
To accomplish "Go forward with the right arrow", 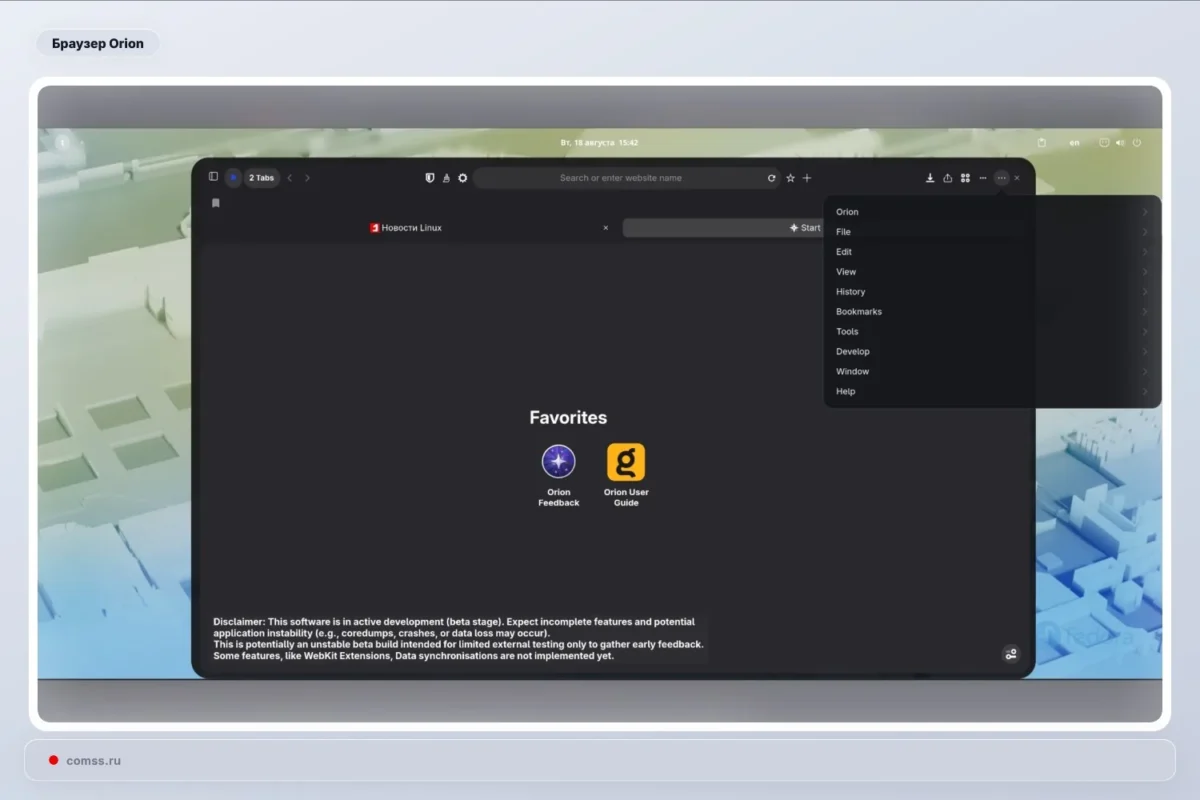I will coord(307,178).
